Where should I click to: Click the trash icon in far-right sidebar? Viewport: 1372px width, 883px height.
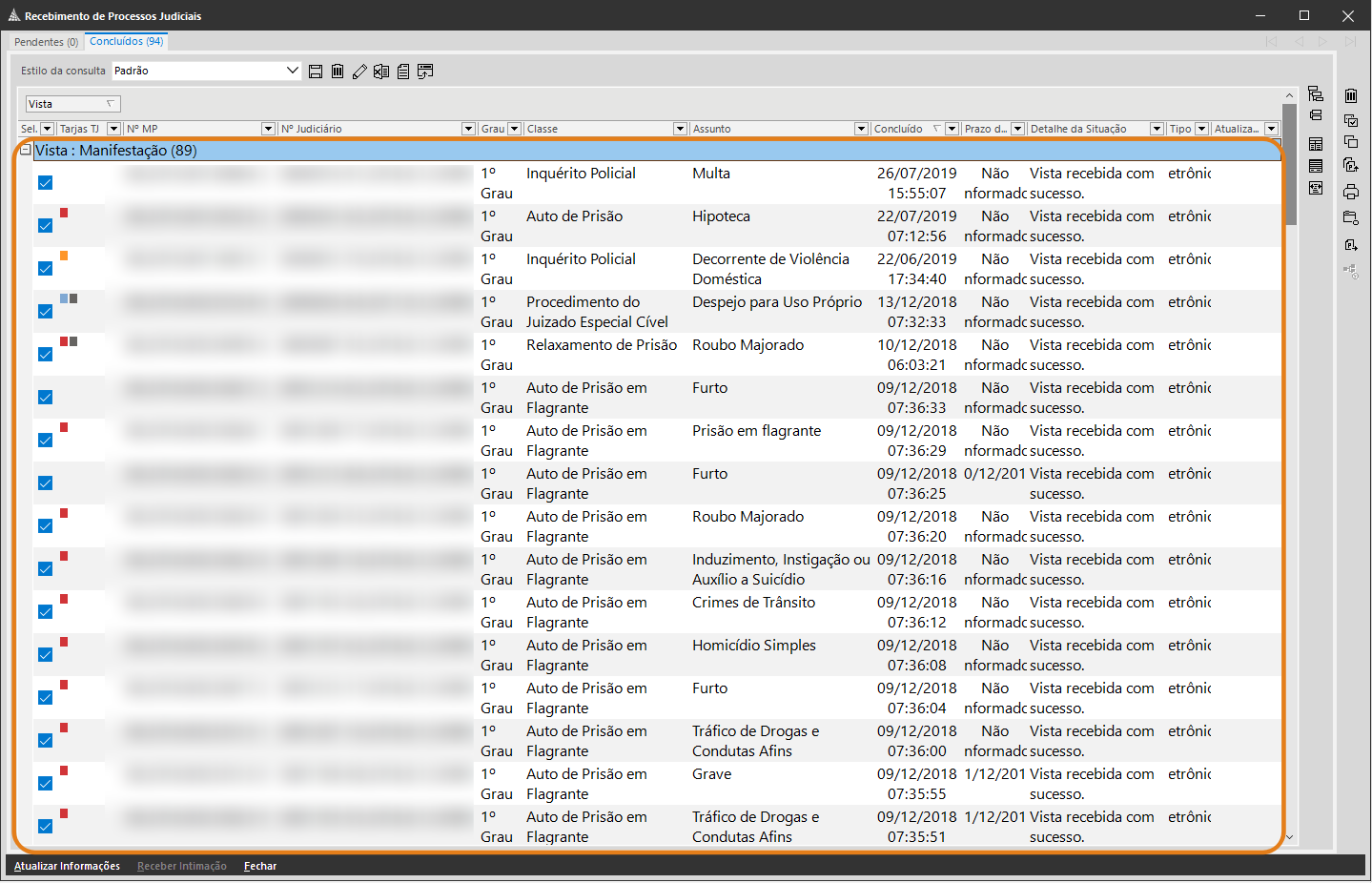point(1351,95)
